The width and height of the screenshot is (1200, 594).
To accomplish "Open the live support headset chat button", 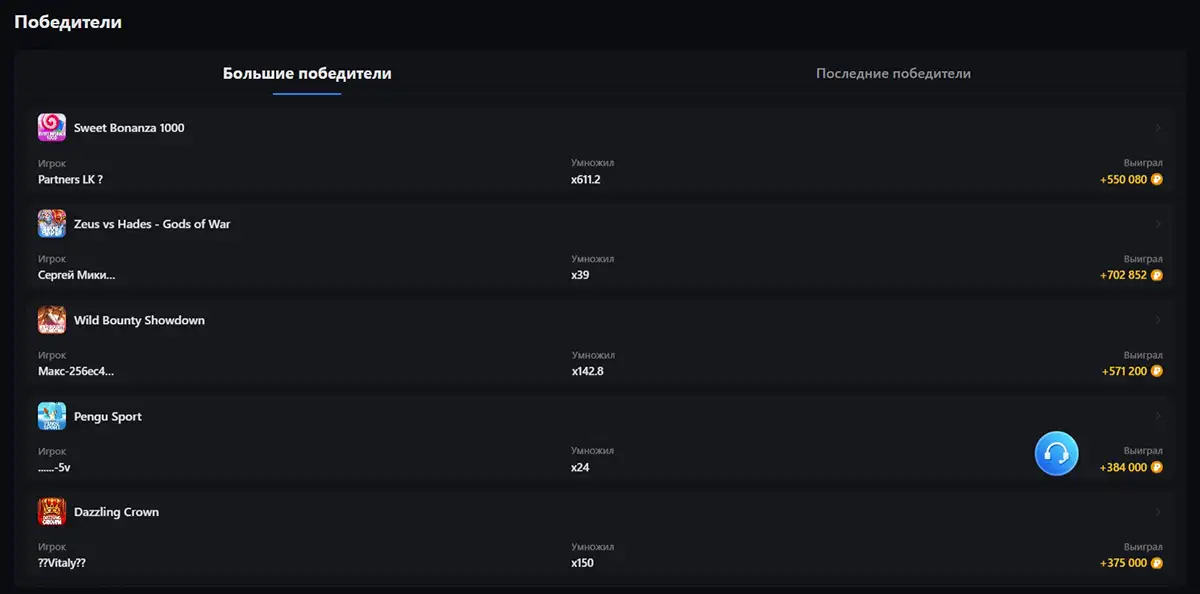I will [x=1056, y=454].
